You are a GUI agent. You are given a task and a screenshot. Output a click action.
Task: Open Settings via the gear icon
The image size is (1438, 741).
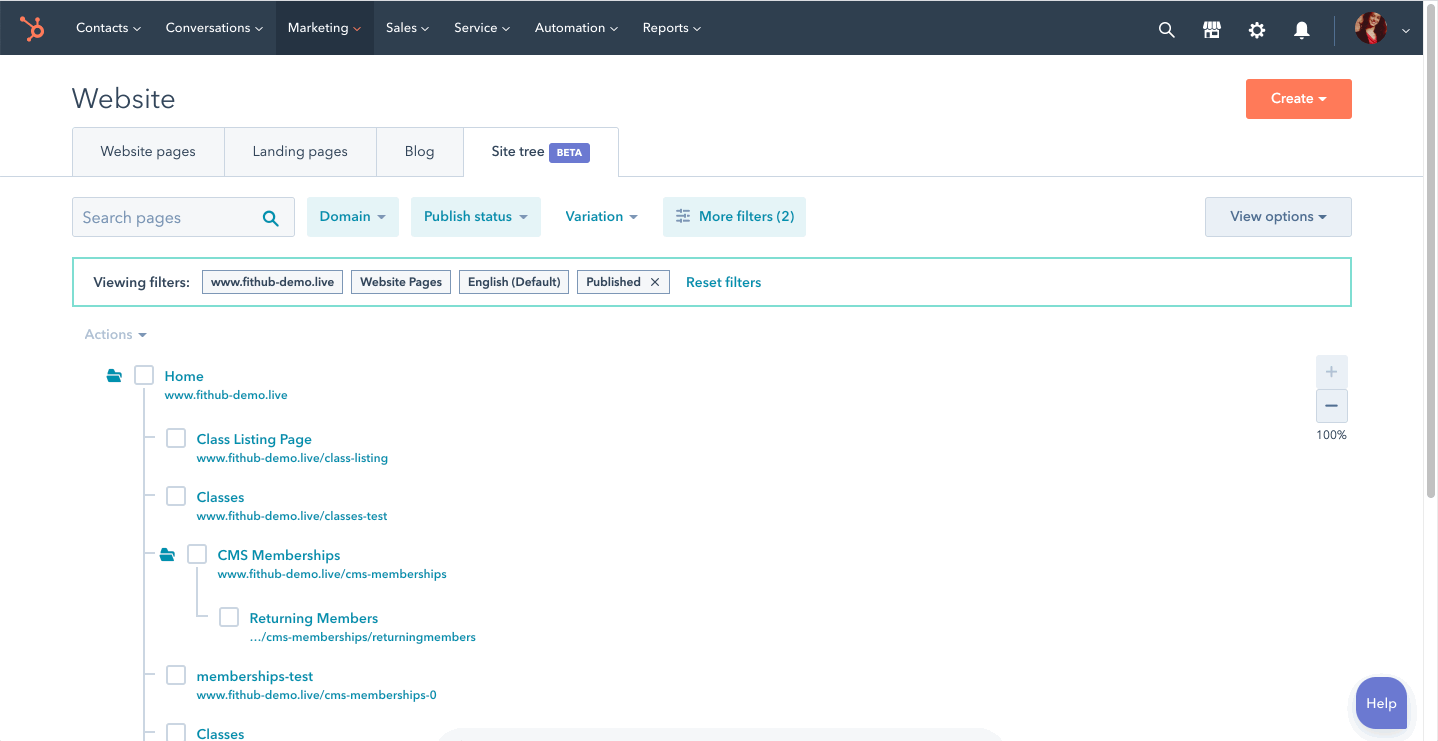[x=1257, y=29]
